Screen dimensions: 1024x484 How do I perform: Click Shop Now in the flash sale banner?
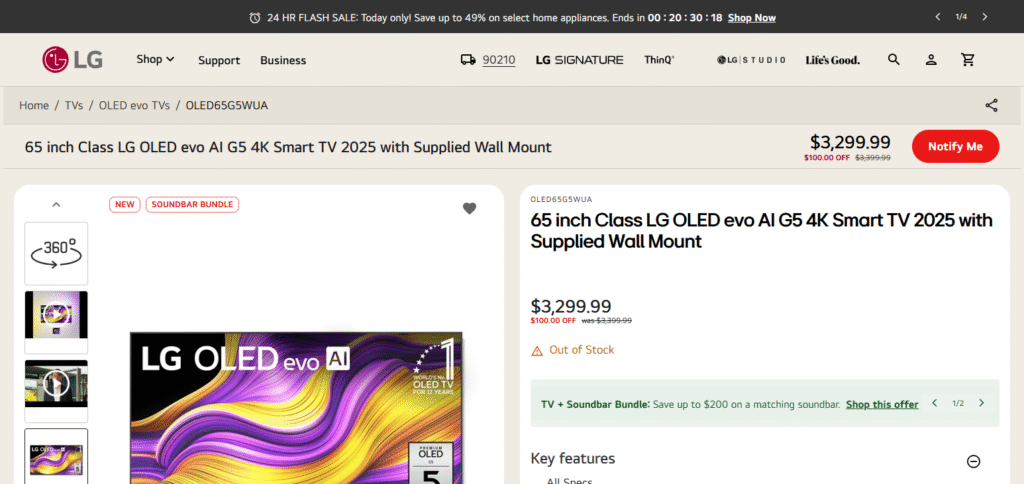752,18
